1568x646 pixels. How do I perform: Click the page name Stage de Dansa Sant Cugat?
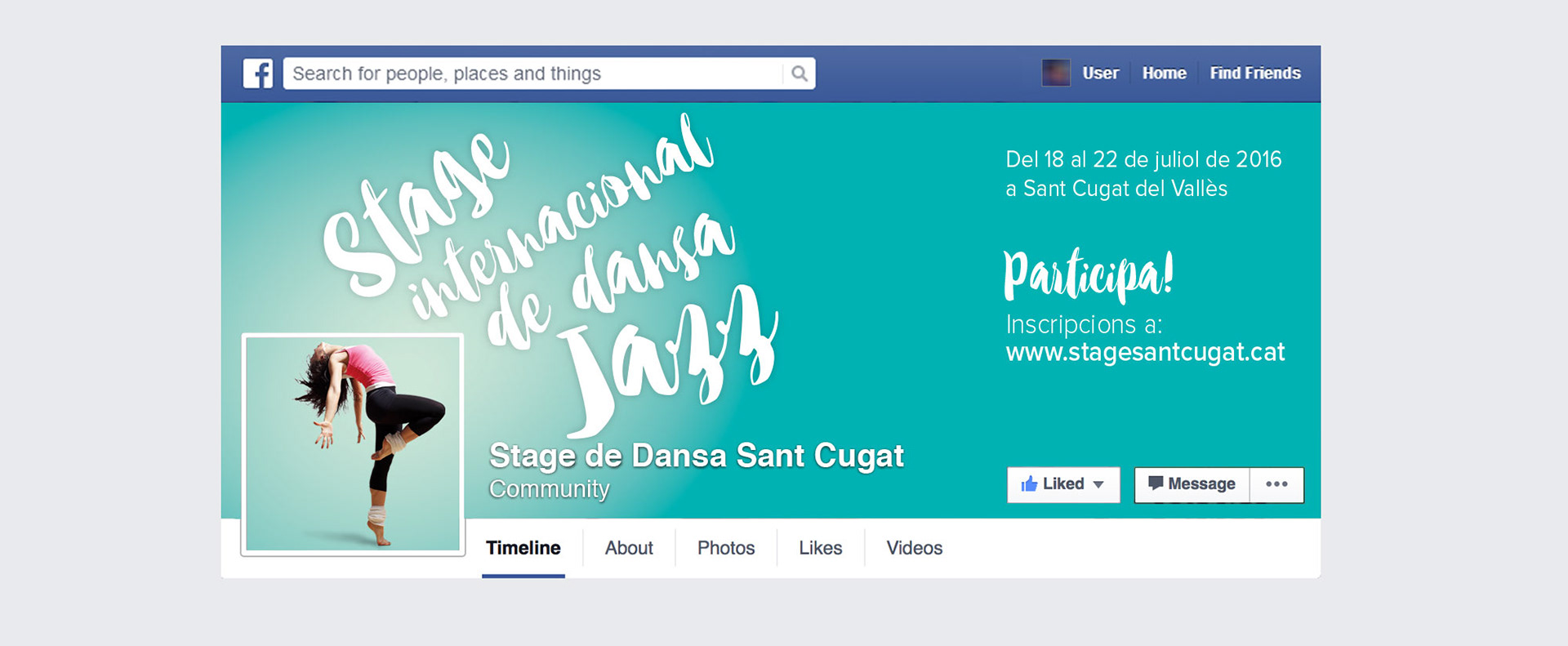697,456
